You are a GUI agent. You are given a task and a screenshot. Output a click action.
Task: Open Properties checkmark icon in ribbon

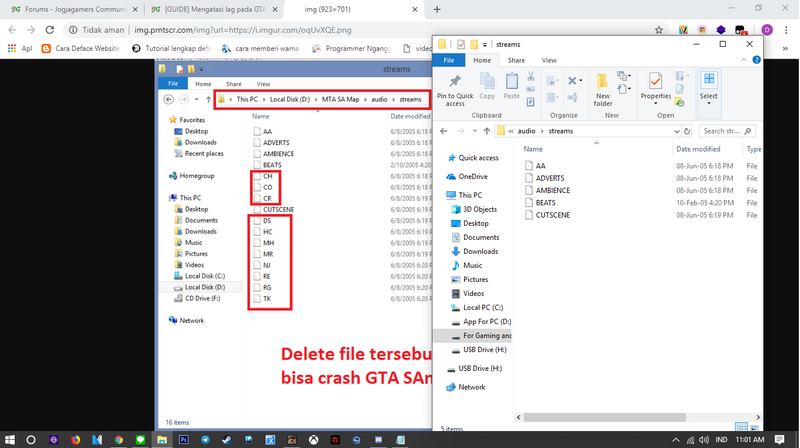[655, 81]
